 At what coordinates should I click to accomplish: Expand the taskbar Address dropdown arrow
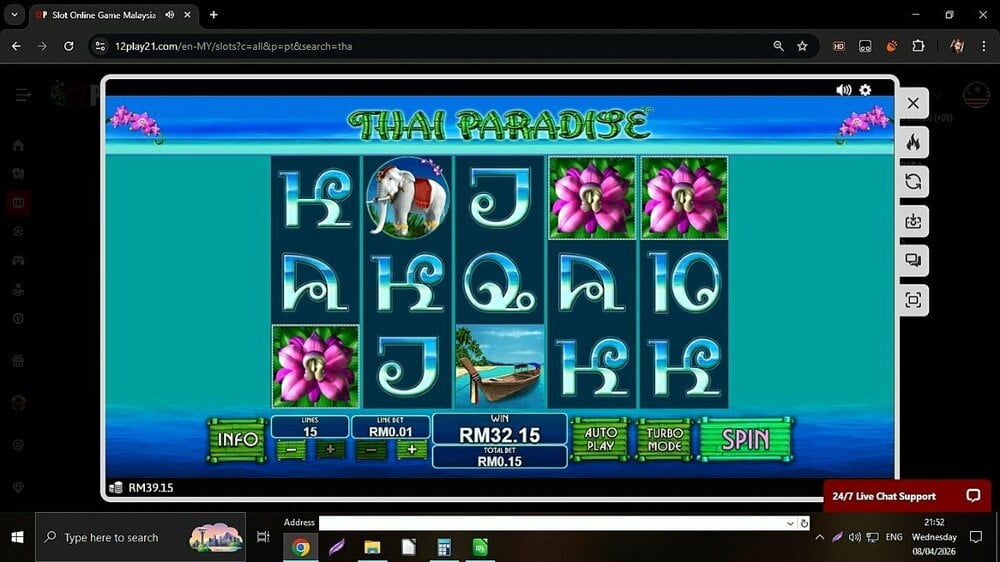point(790,523)
